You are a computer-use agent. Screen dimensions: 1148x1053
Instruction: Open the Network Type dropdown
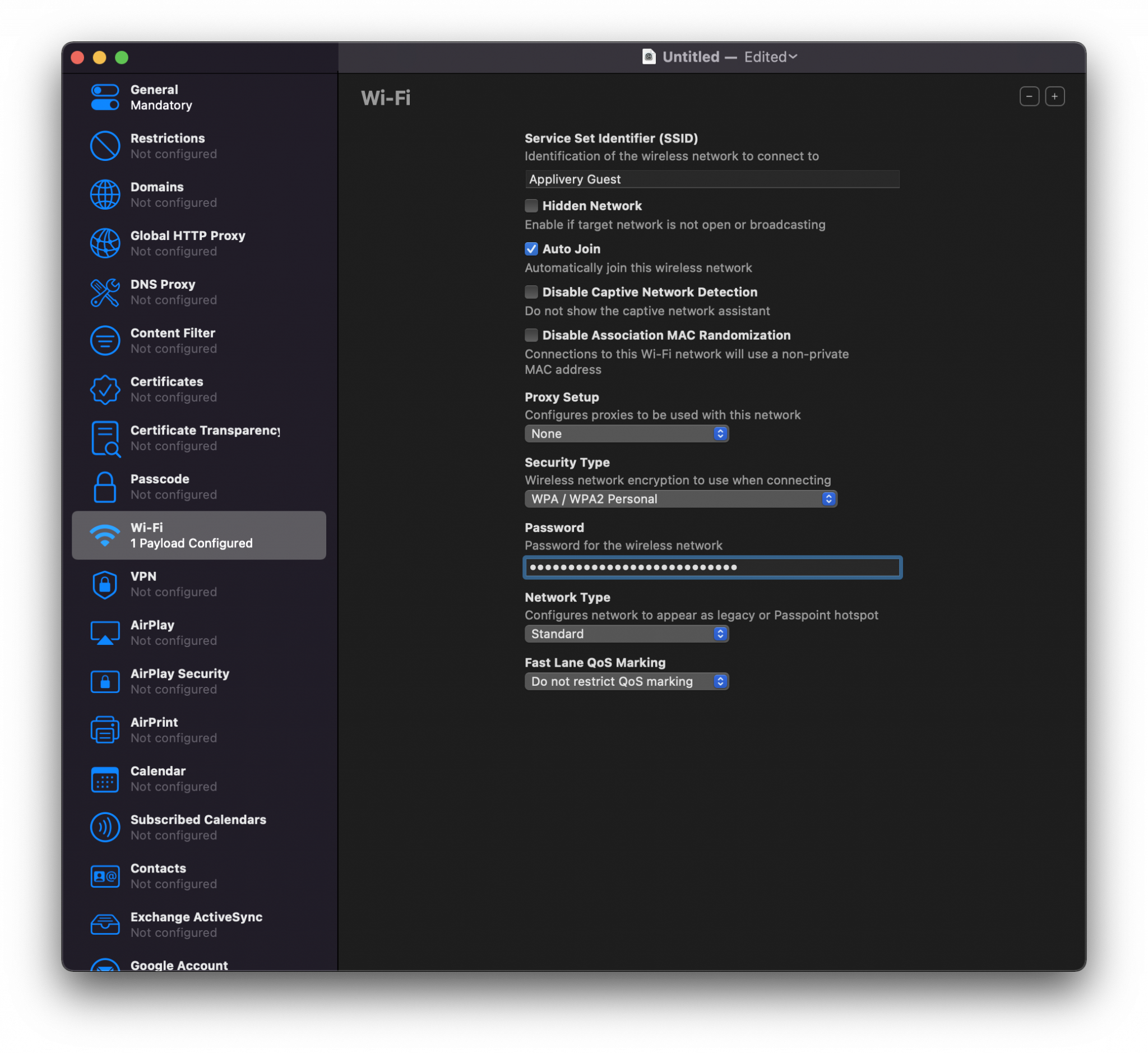(626, 634)
